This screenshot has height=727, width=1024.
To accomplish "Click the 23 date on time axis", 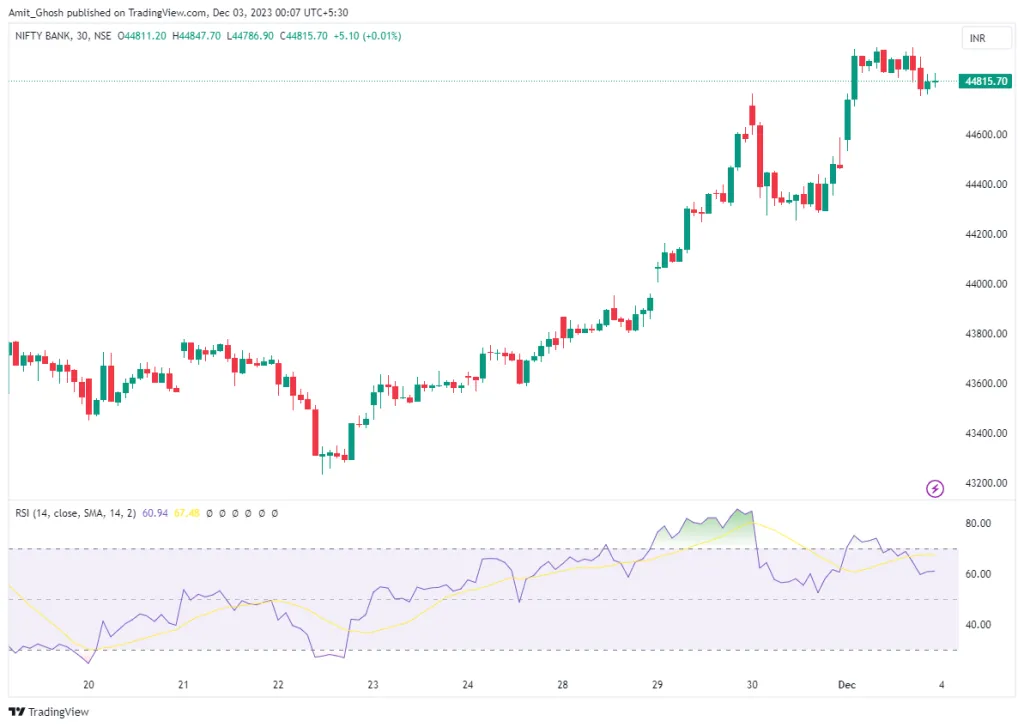I will pos(373,685).
